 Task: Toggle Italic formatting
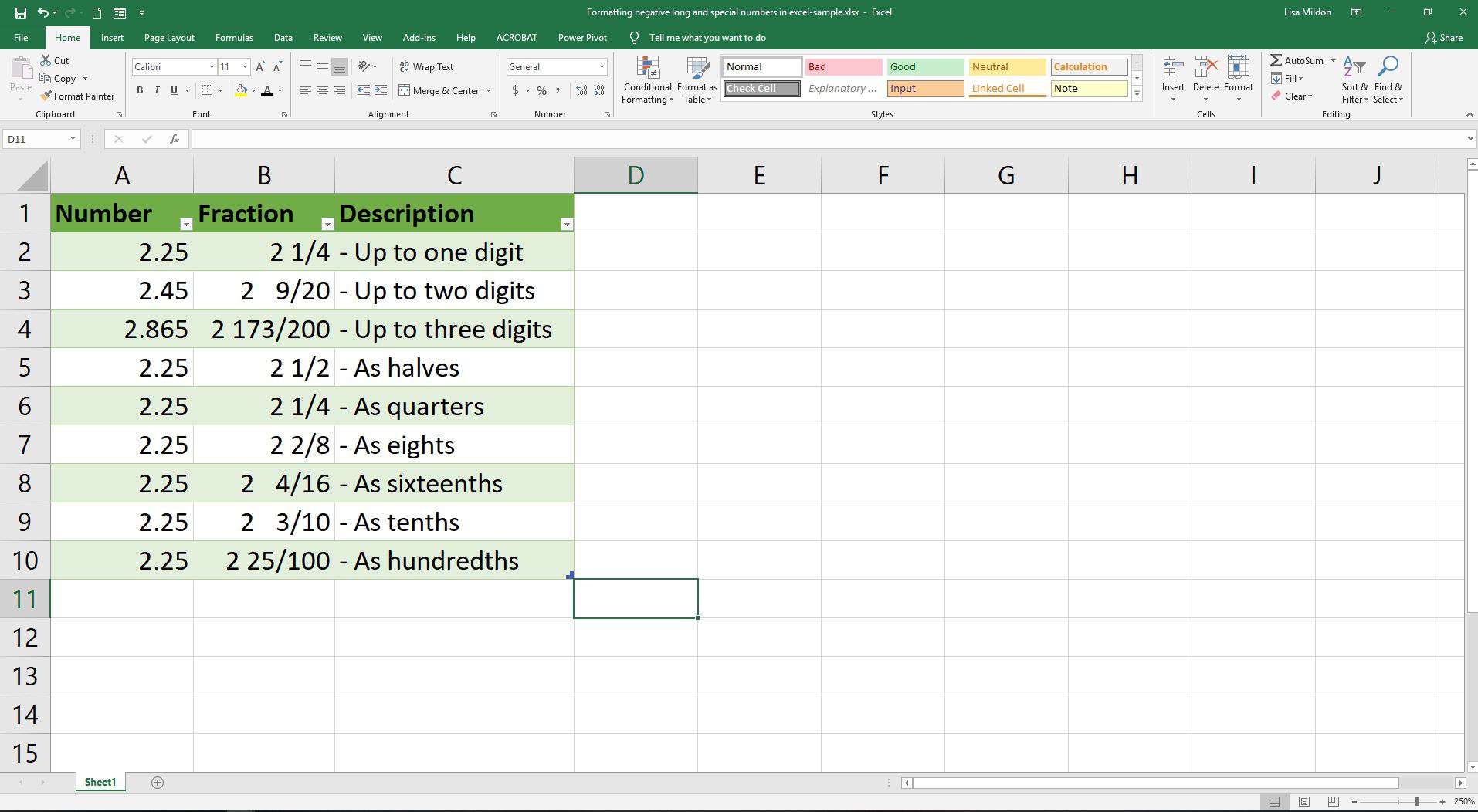[x=157, y=90]
